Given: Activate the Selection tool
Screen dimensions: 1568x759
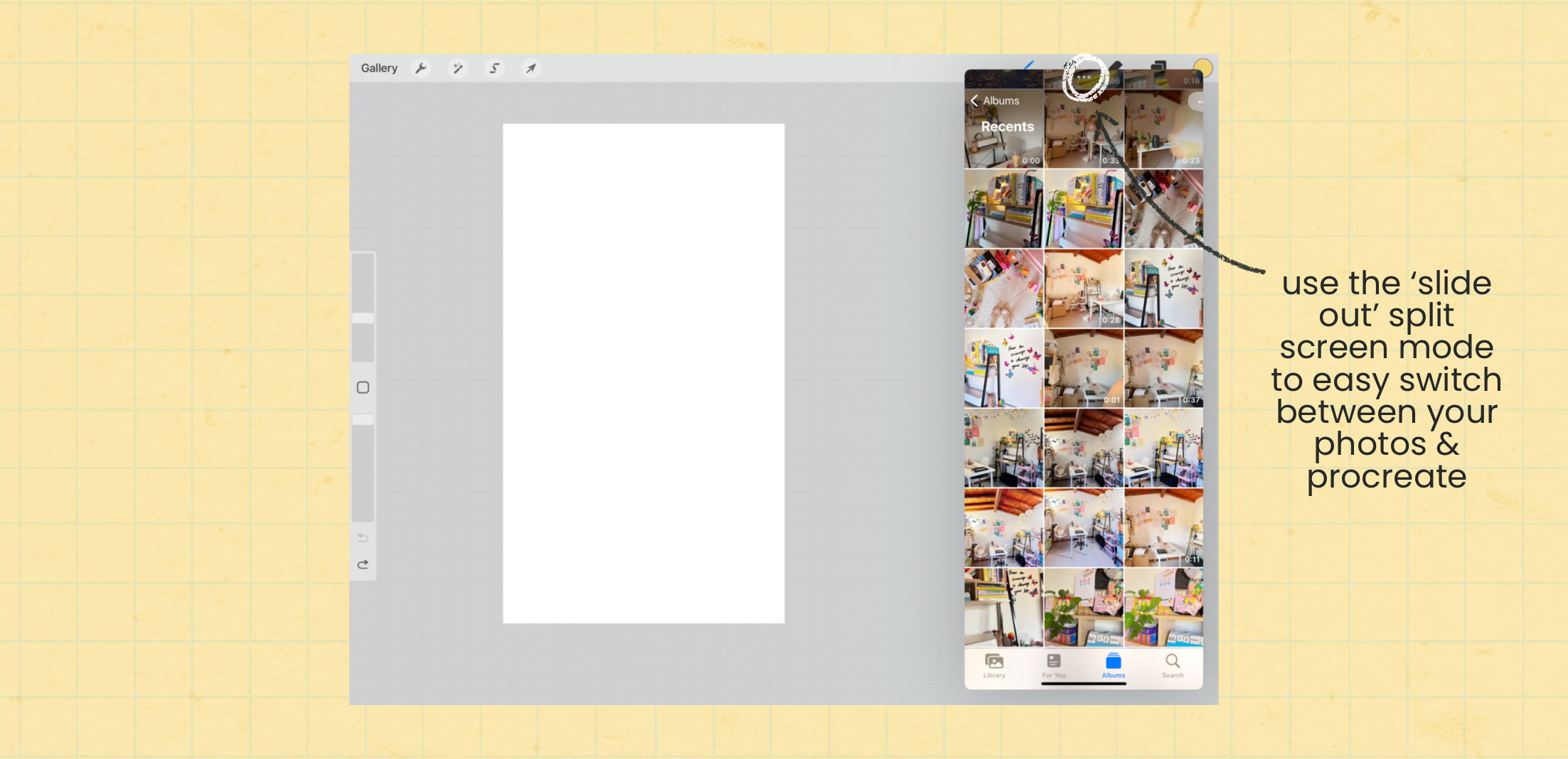Looking at the screenshot, I should [x=494, y=68].
